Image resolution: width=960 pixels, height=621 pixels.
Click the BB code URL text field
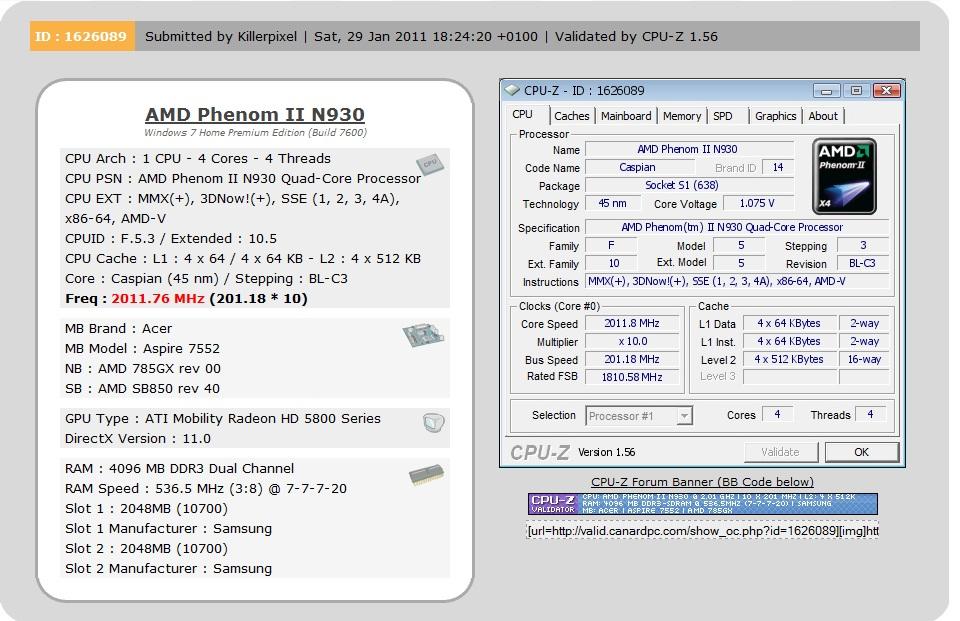702,531
